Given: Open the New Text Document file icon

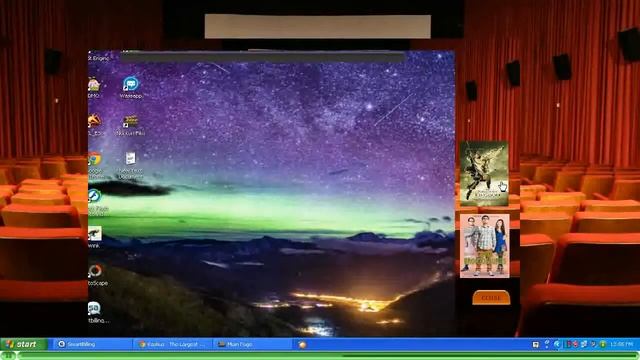Looking at the screenshot, I should [x=130, y=158].
